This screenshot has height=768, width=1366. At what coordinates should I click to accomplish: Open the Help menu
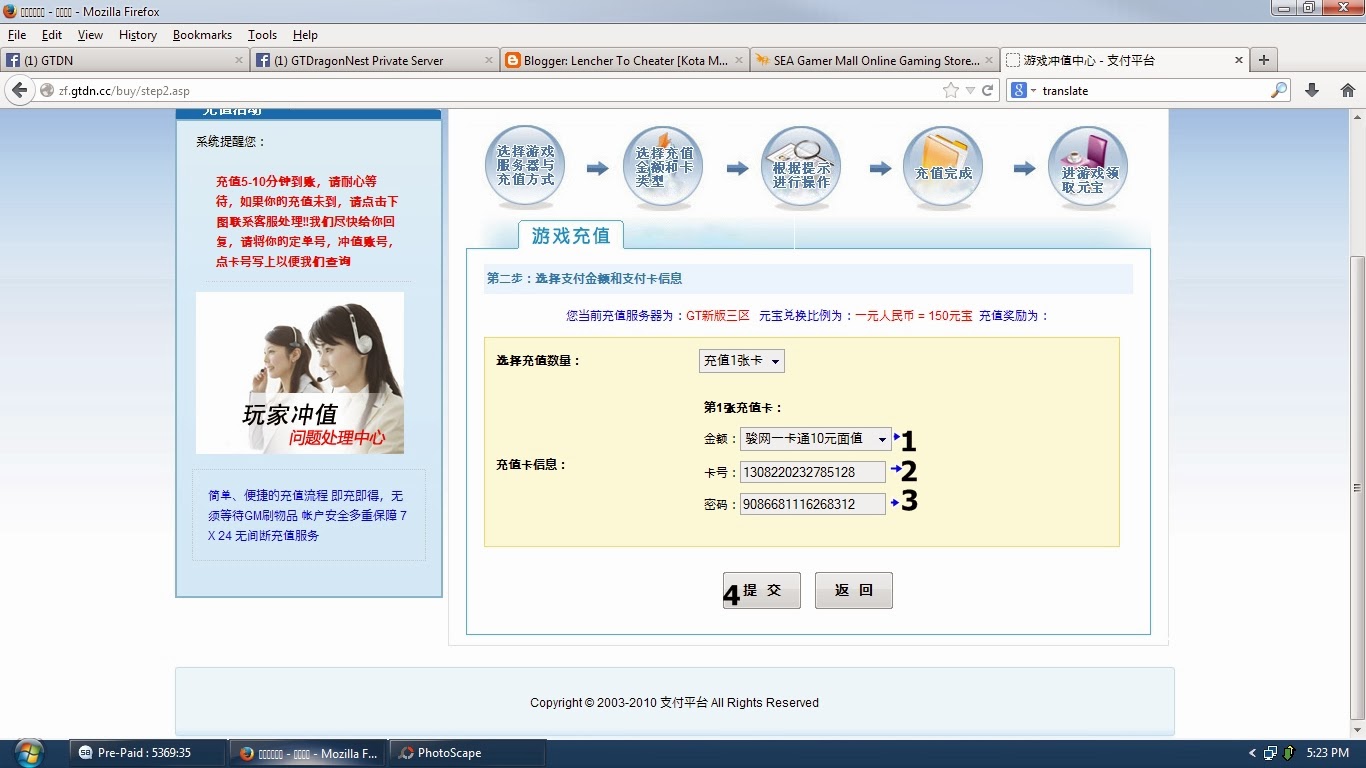tap(305, 35)
